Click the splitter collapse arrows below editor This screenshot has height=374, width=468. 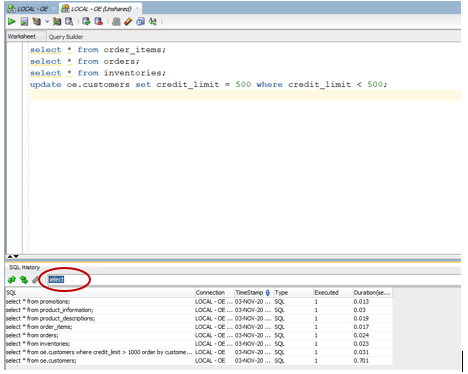(13, 256)
